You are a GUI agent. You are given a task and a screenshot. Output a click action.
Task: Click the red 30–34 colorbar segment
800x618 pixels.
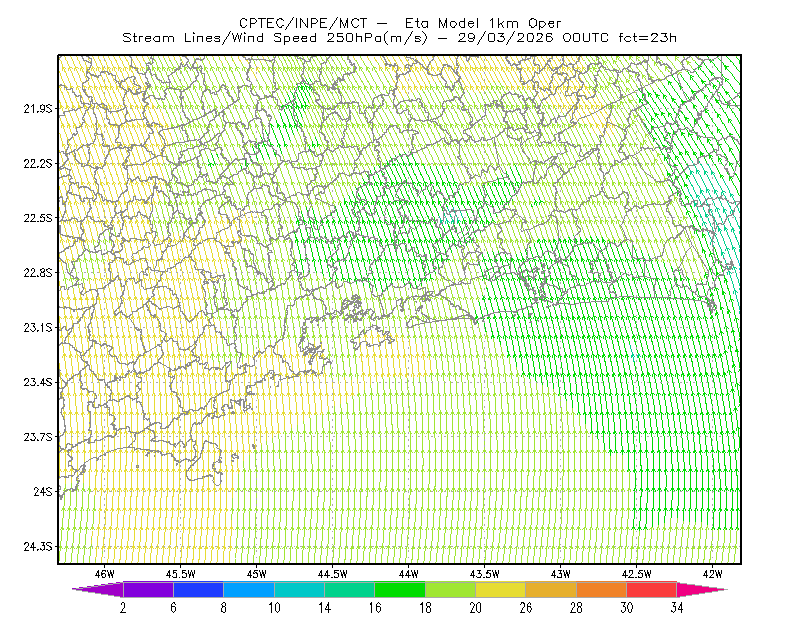point(652,589)
